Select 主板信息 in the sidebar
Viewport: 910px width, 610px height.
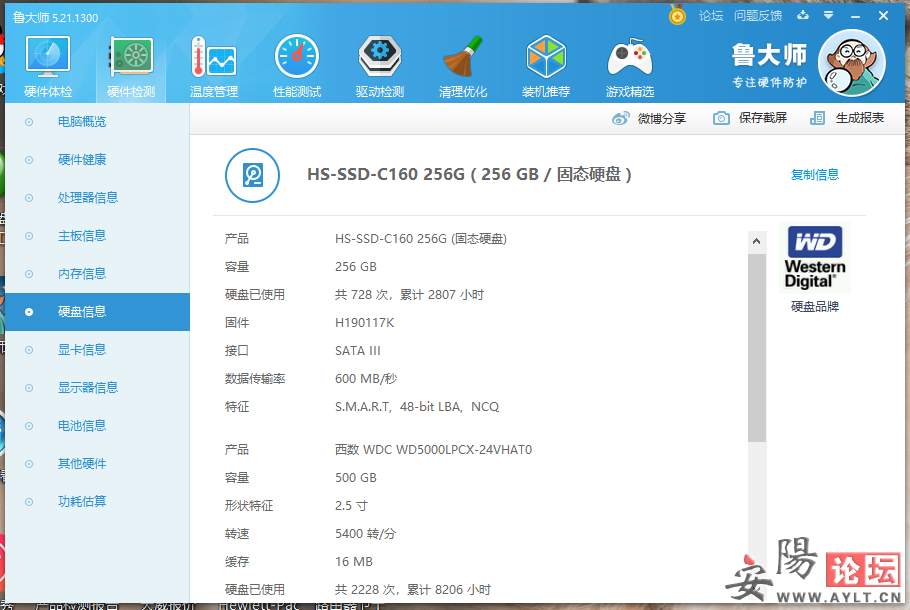pos(82,236)
